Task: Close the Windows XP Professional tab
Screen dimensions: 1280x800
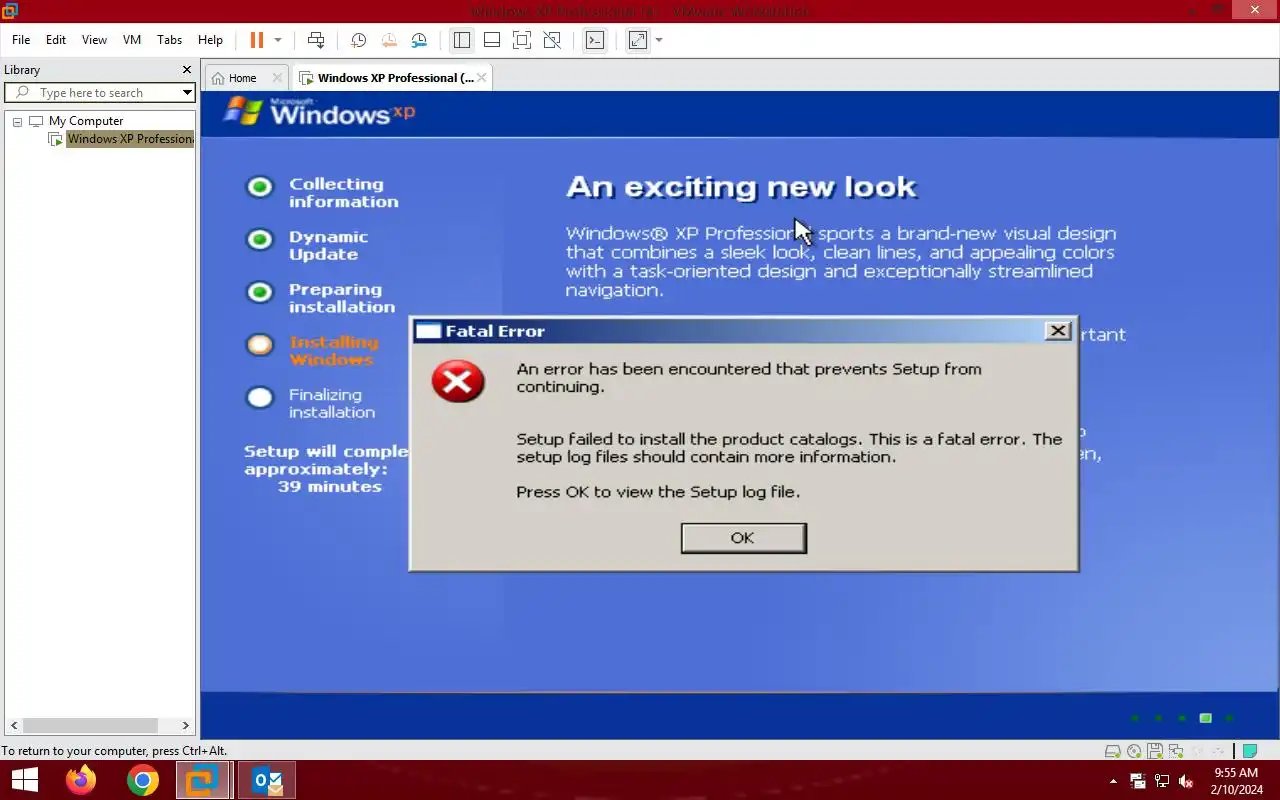Action: pos(481,78)
